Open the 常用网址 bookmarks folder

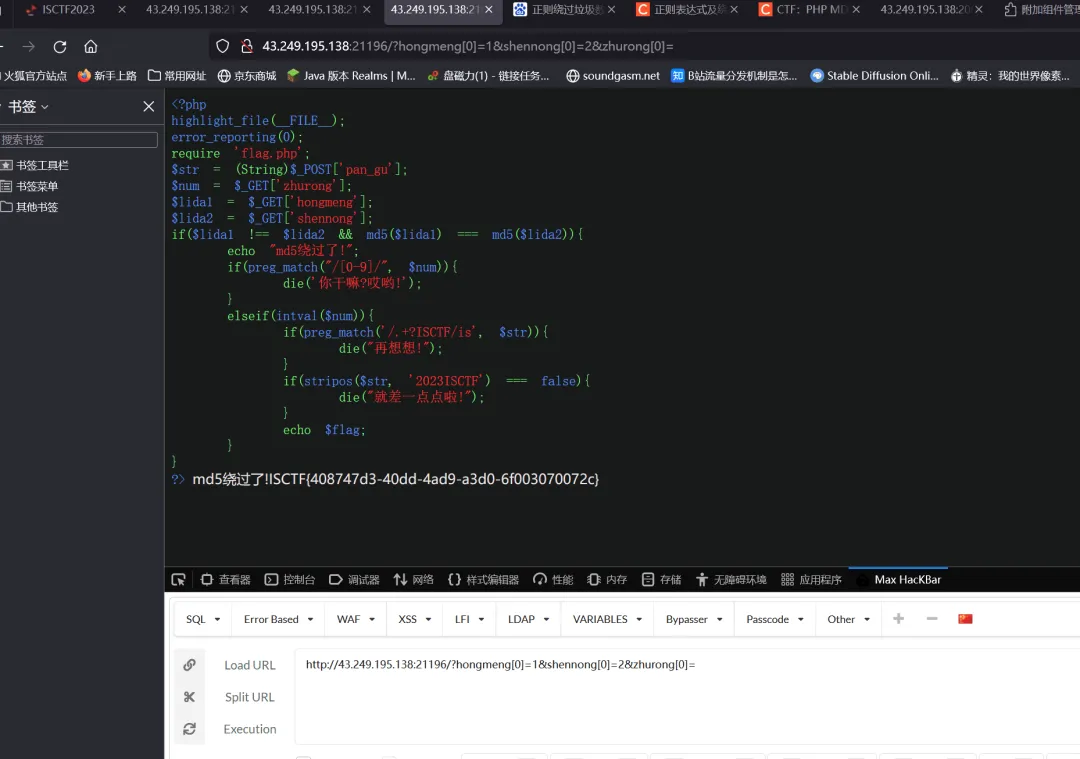pos(177,76)
